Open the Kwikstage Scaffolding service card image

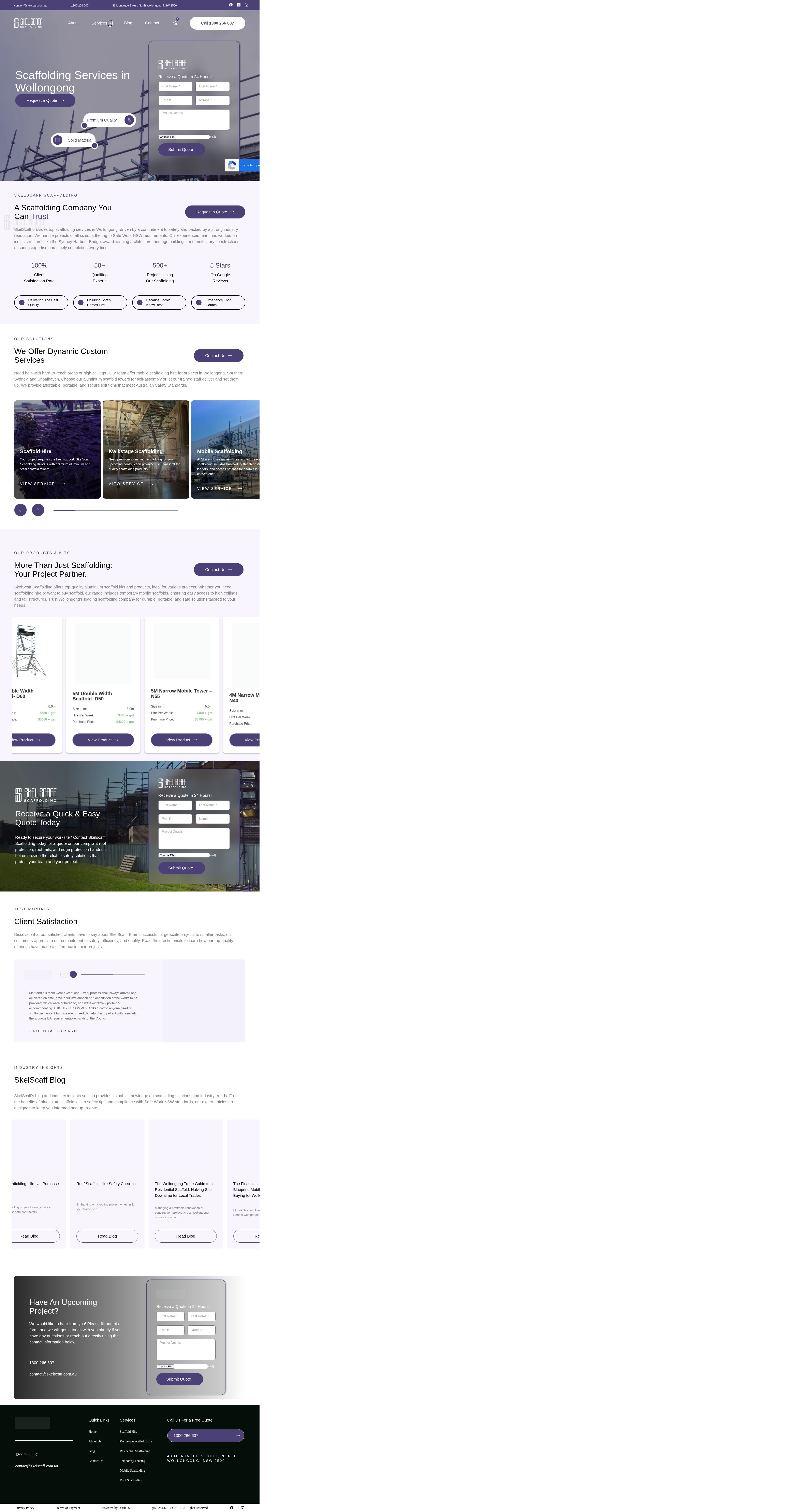[x=146, y=450]
